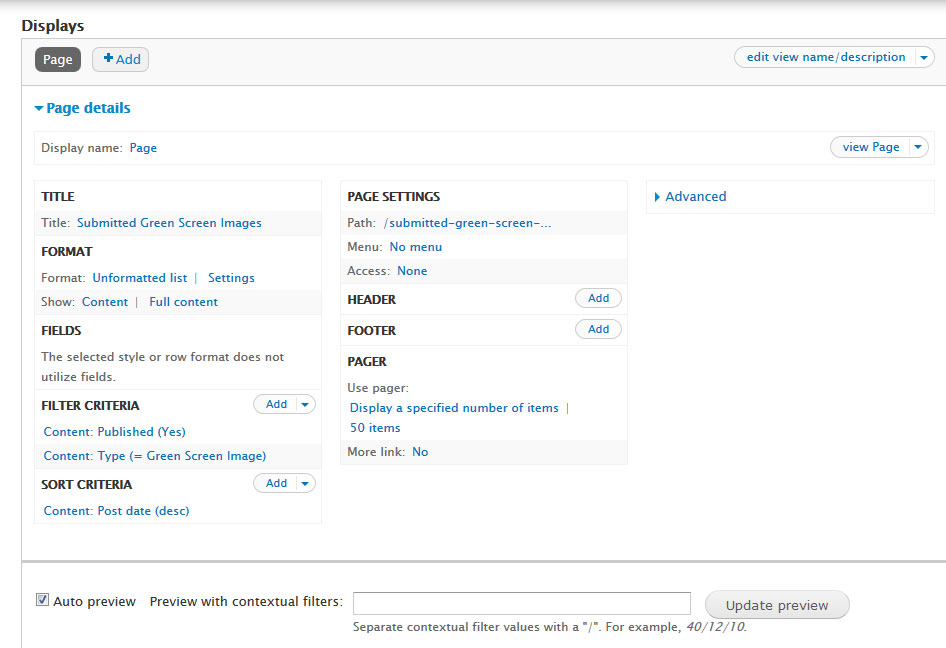Viewport: 946px width, 648px height.
Task: Open dropdown arrow next to view Page
Action: 918,147
